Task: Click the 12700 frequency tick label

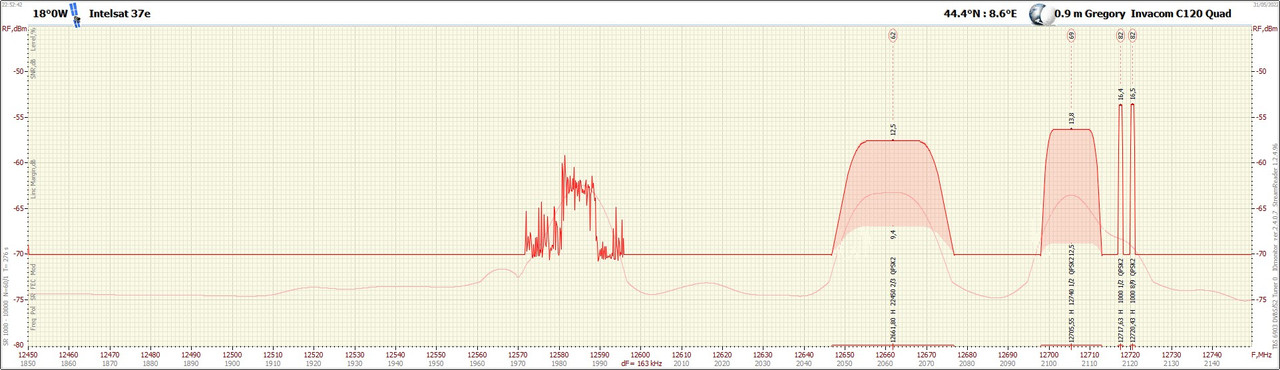Action: point(1048,354)
